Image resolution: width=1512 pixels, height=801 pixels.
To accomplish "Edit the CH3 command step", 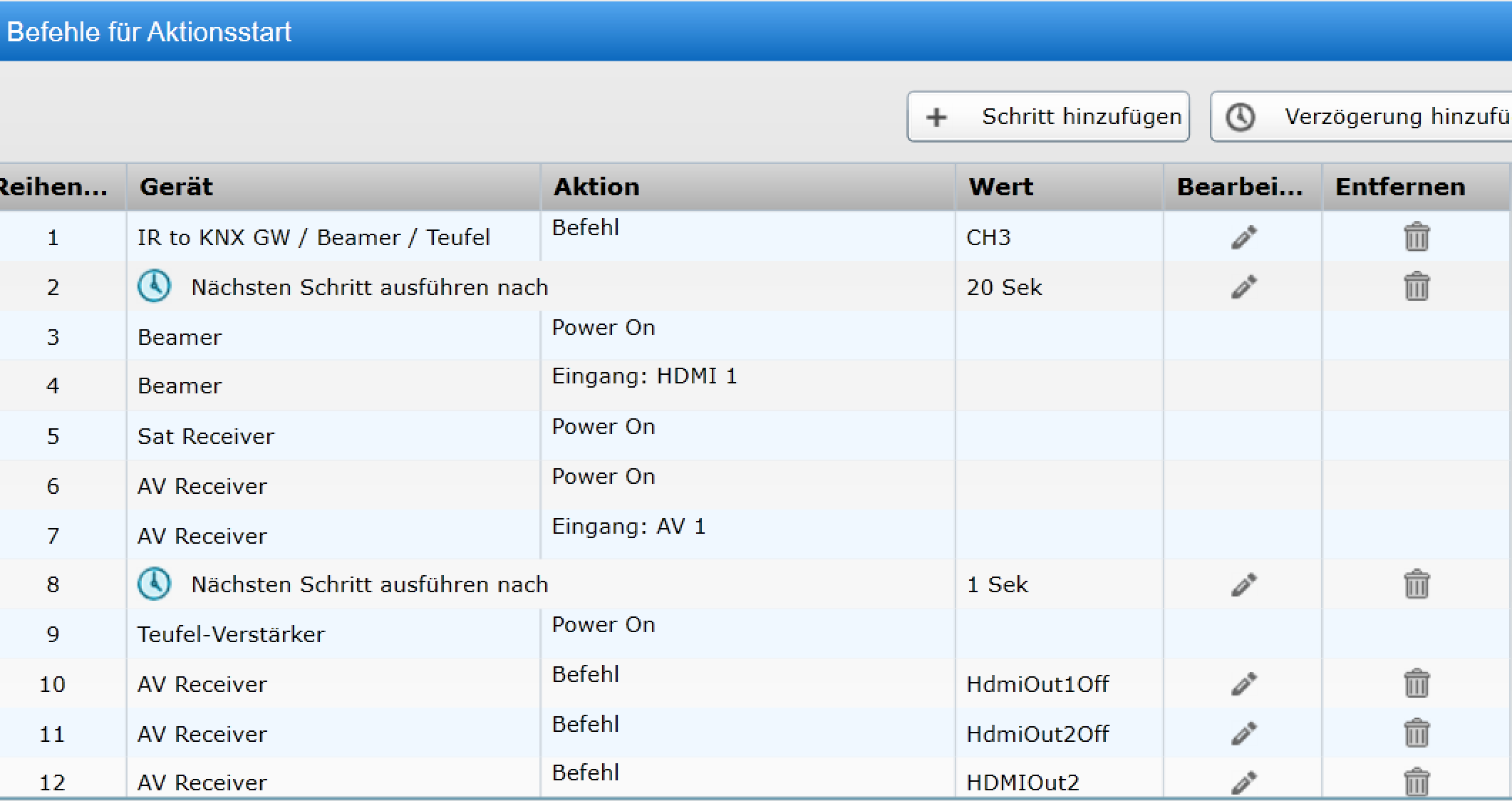I will pos(1242,236).
